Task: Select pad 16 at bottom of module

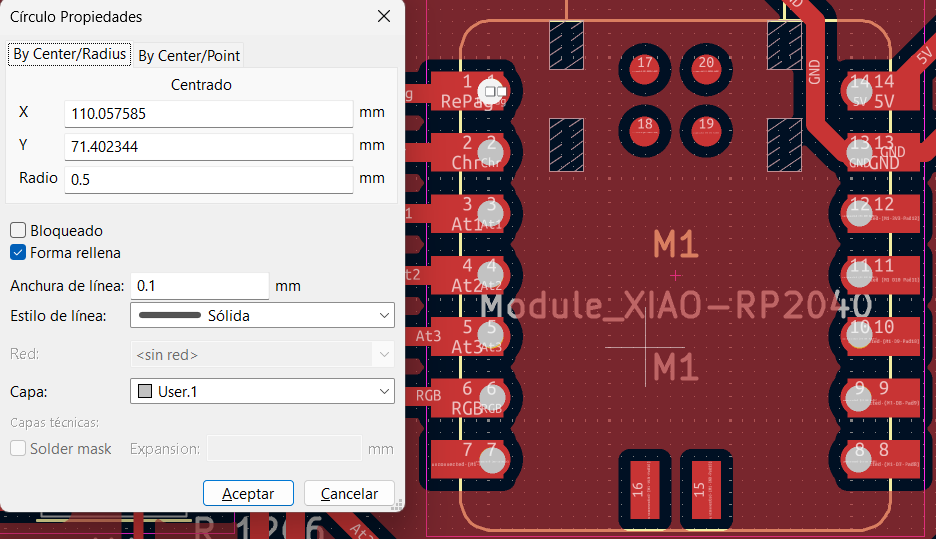Action: click(645, 489)
